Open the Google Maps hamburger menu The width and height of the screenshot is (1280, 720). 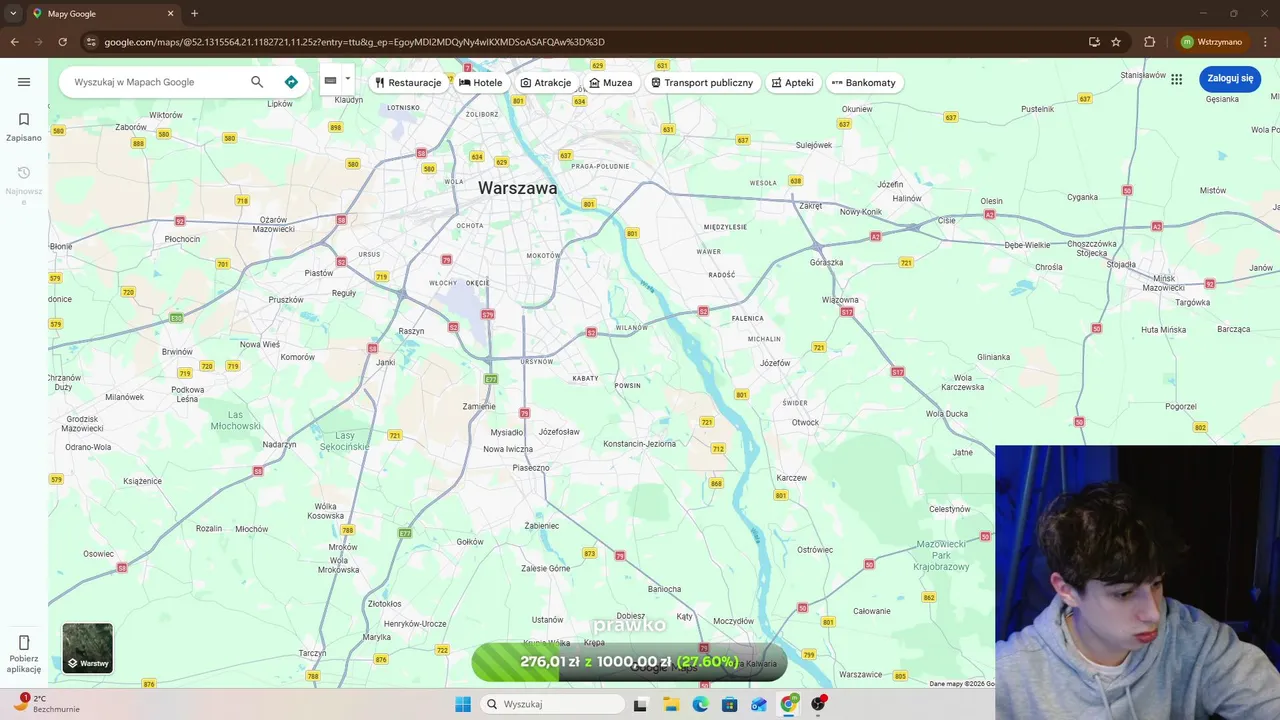[24, 82]
